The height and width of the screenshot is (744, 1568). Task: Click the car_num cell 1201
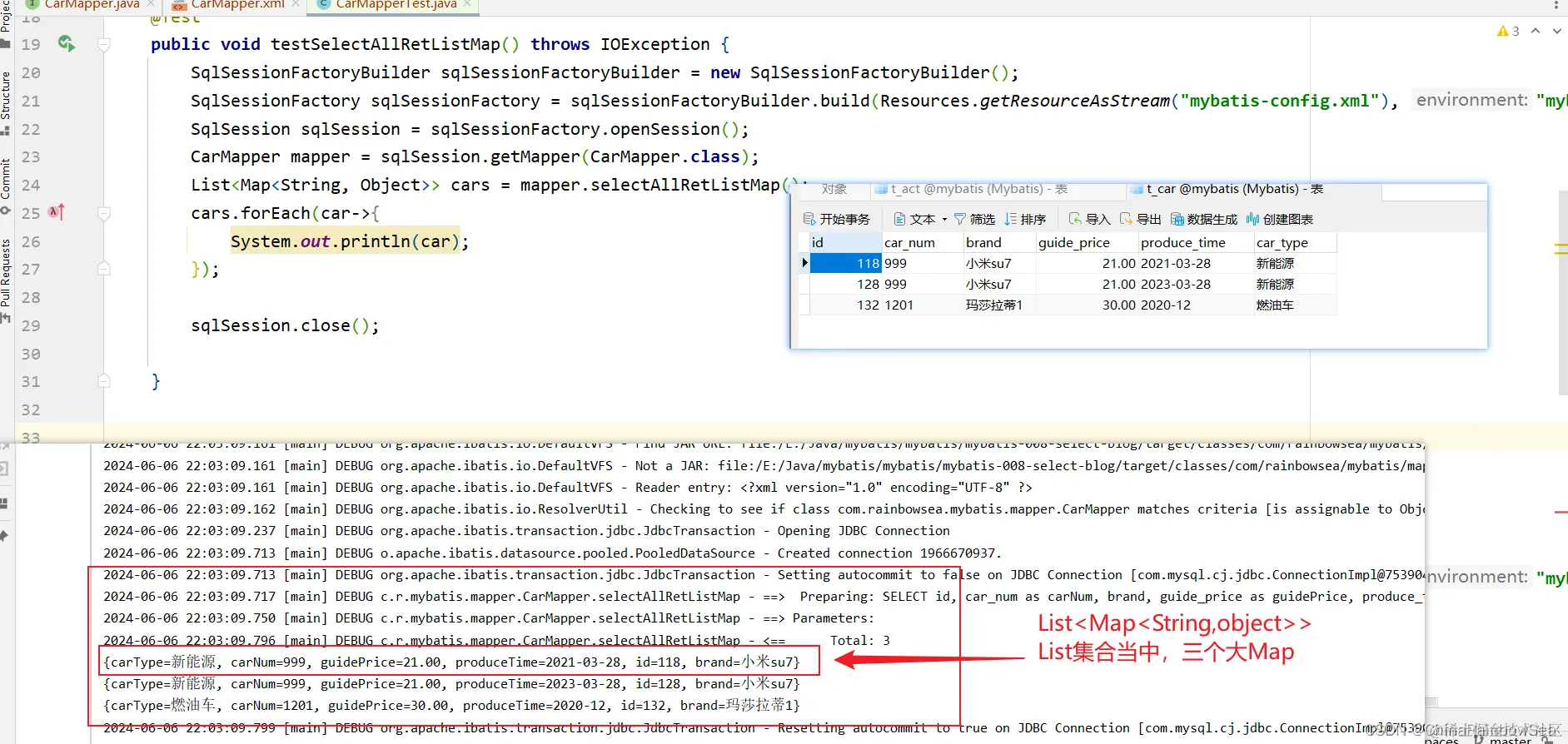click(x=923, y=305)
